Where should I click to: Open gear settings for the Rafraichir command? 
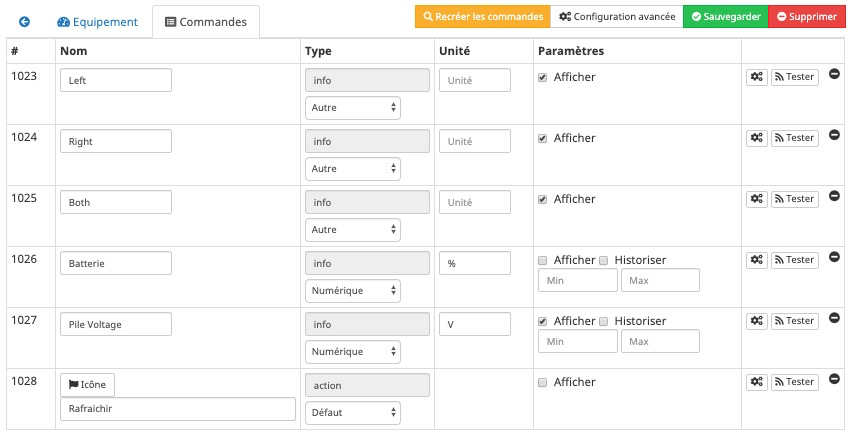(x=757, y=382)
